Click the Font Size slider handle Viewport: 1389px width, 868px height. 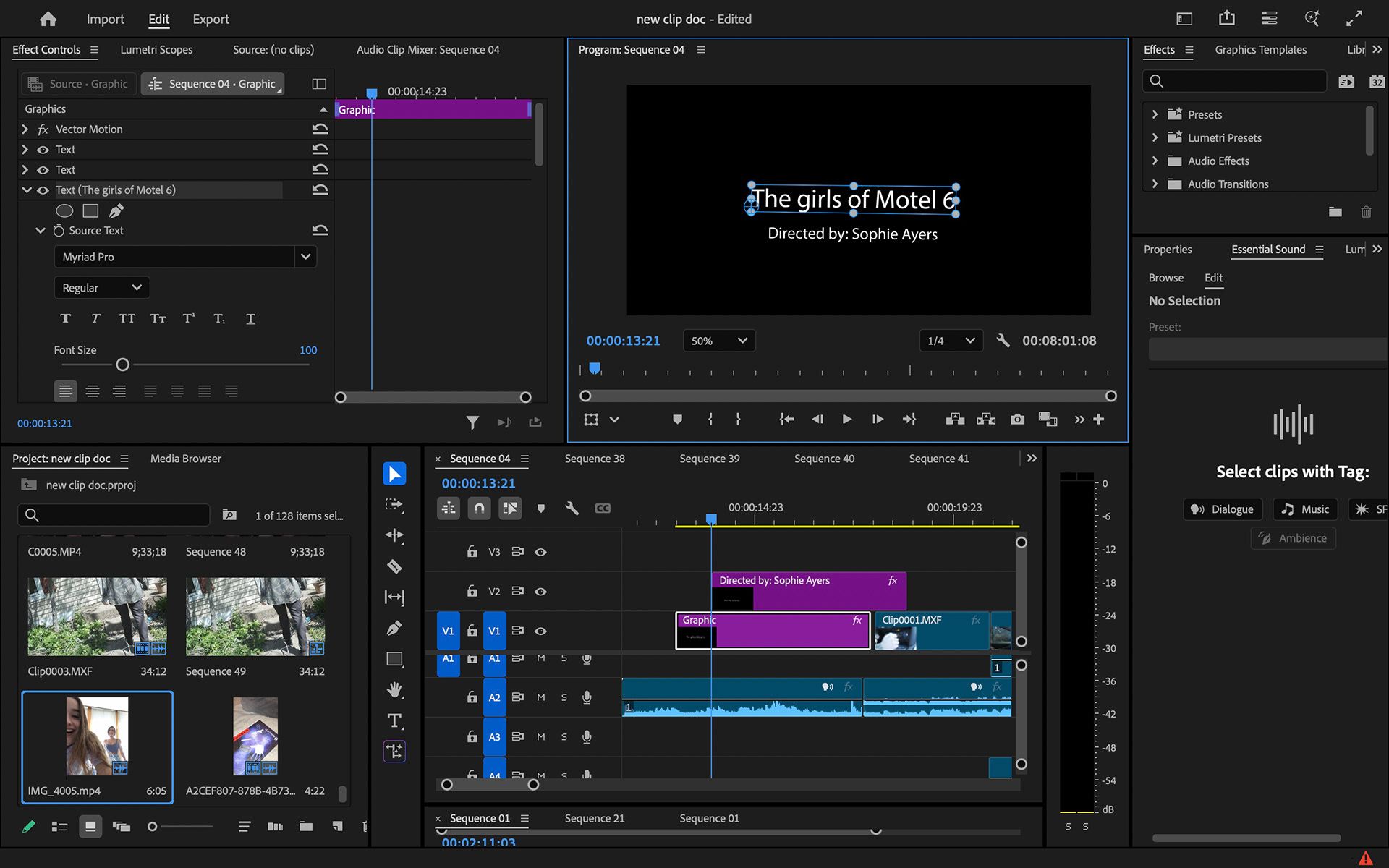tap(123, 365)
